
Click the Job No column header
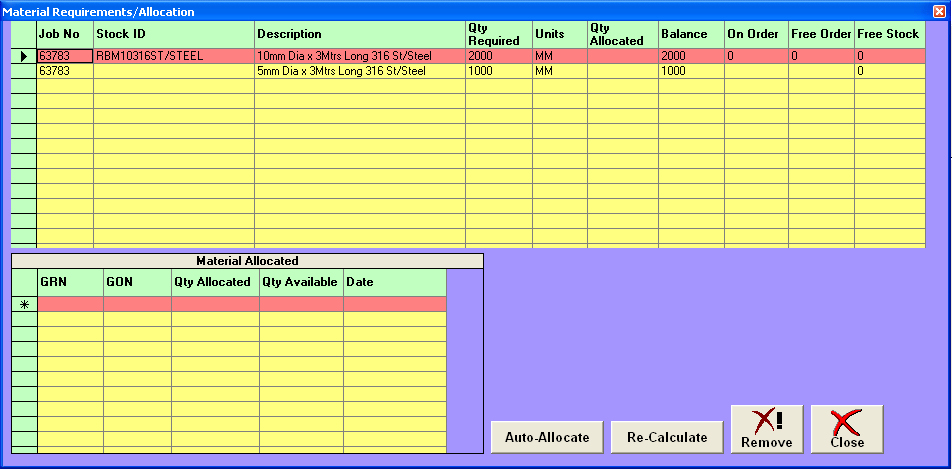tap(66, 35)
